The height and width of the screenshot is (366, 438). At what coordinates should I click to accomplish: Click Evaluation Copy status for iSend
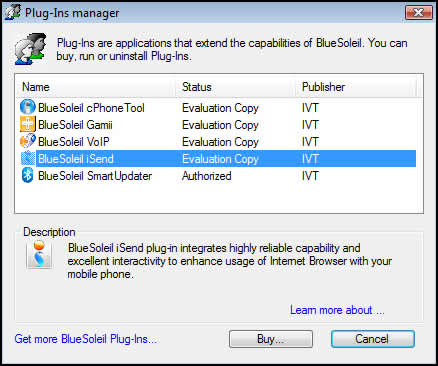220,159
